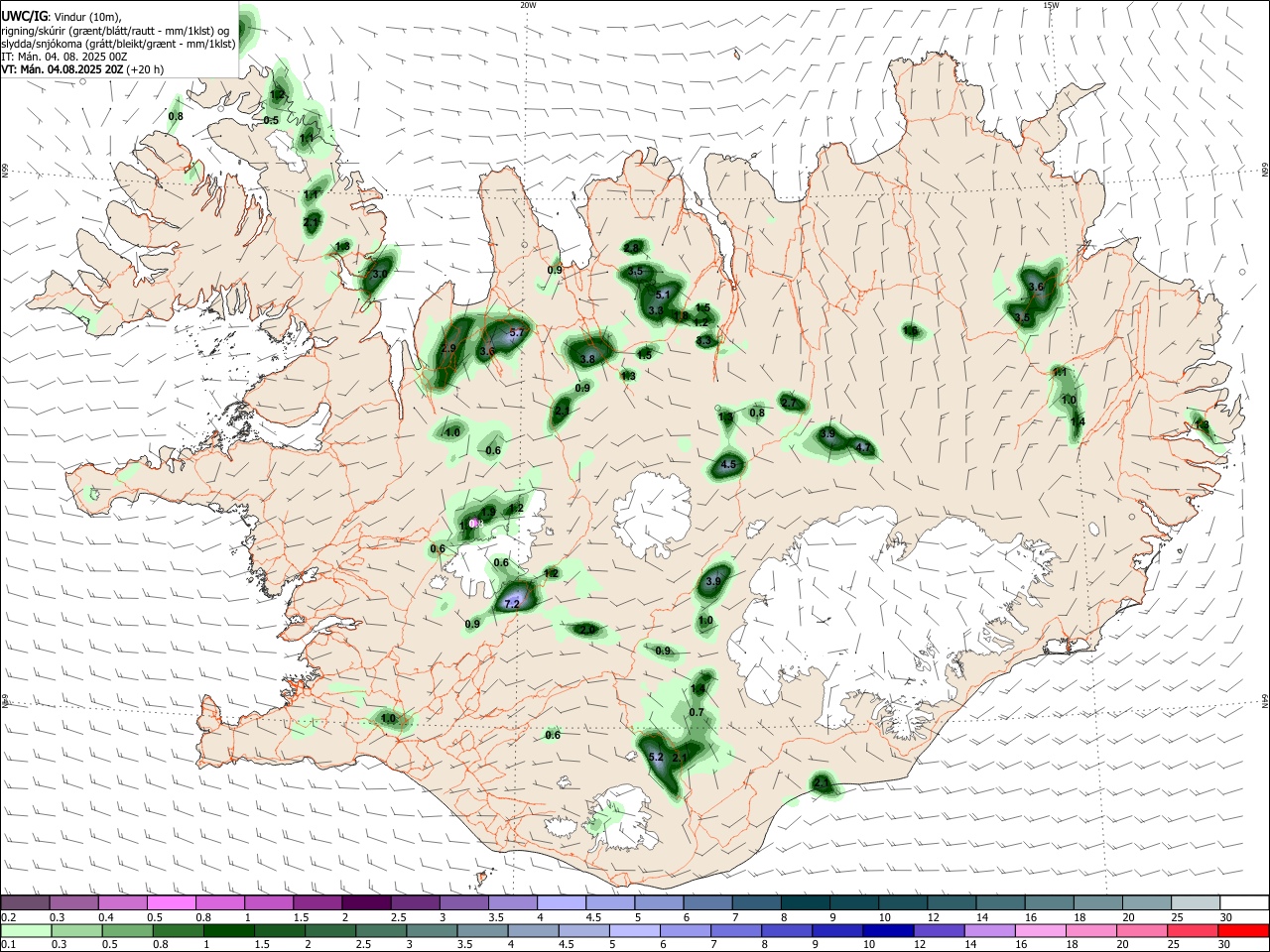Screen dimensions: 1270x952
Task: Click the 7.2 precipitation value on the map
Action: pyautogui.click(x=512, y=604)
